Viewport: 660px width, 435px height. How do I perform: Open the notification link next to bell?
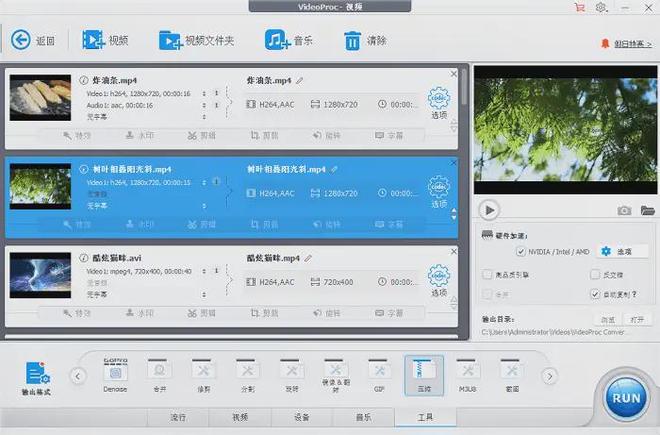[633, 44]
